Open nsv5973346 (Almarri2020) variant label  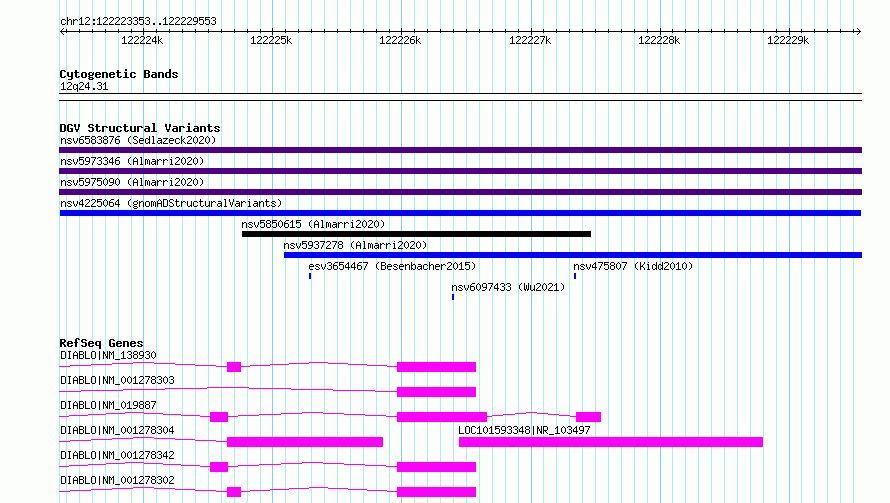[x=132, y=161]
